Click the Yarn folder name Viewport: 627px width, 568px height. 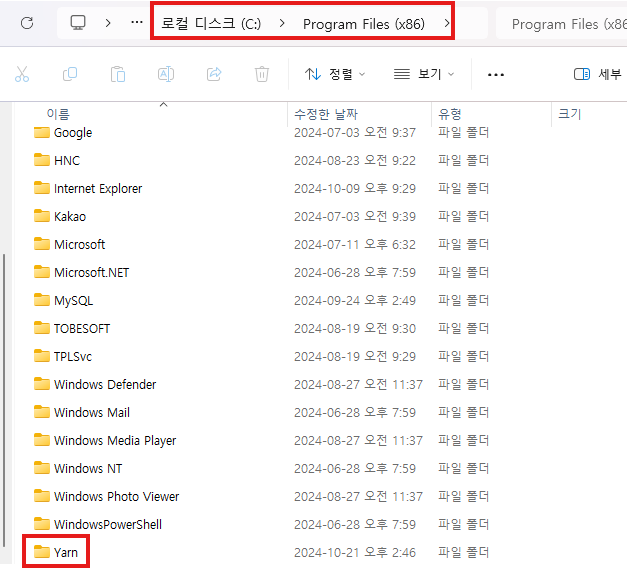click(x=66, y=553)
